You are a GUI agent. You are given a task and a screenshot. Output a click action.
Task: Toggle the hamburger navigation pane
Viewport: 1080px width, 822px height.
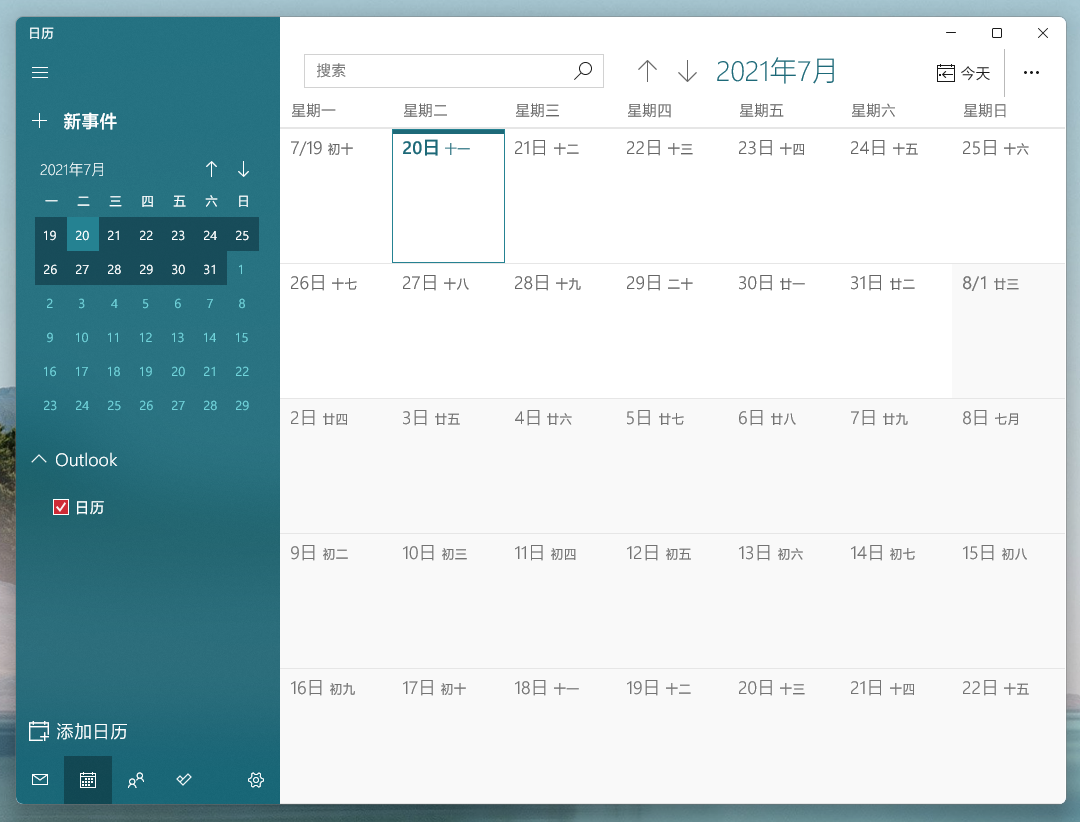[40, 72]
